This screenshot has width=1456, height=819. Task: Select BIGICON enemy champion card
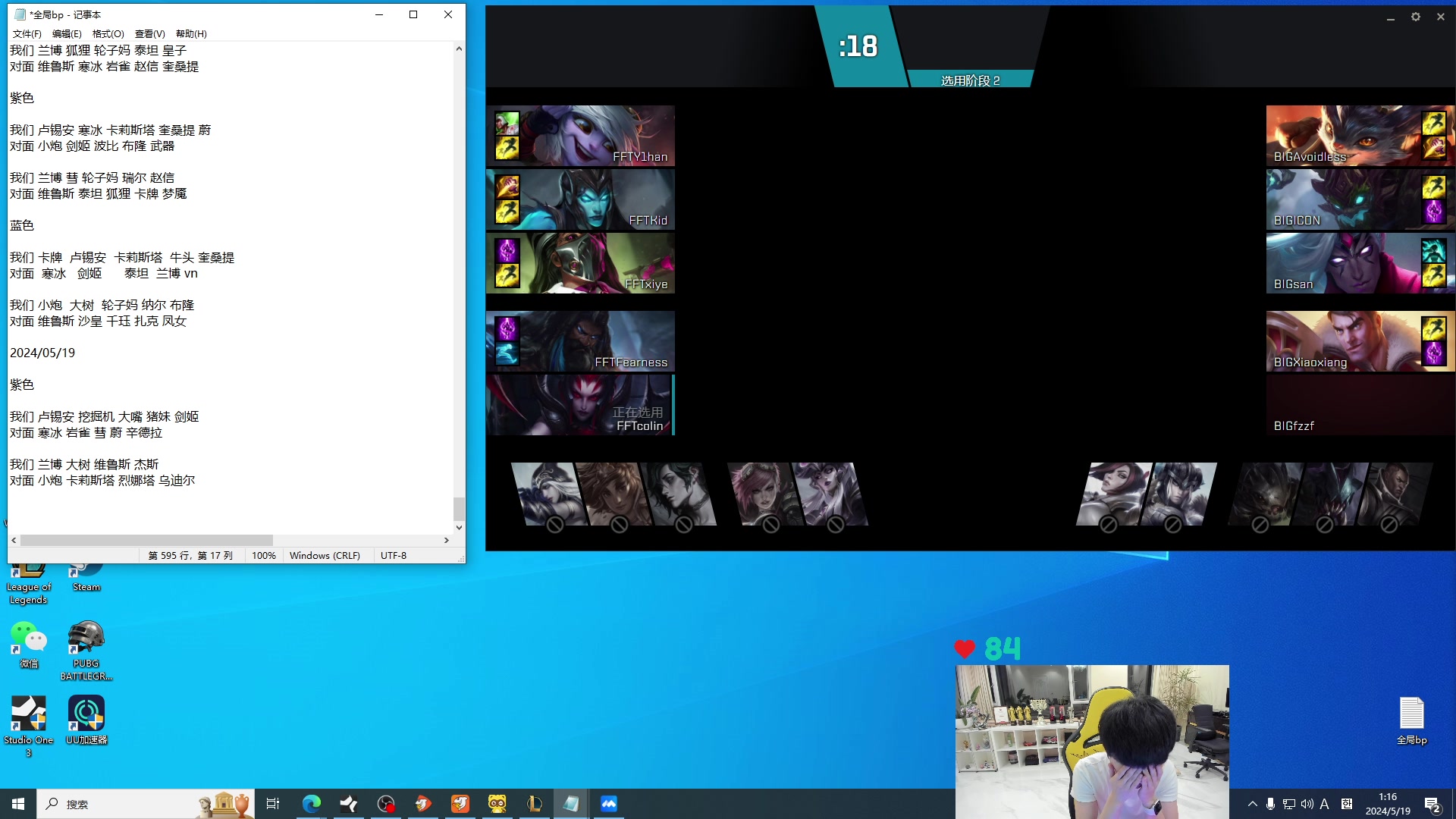pos(1360,199)
